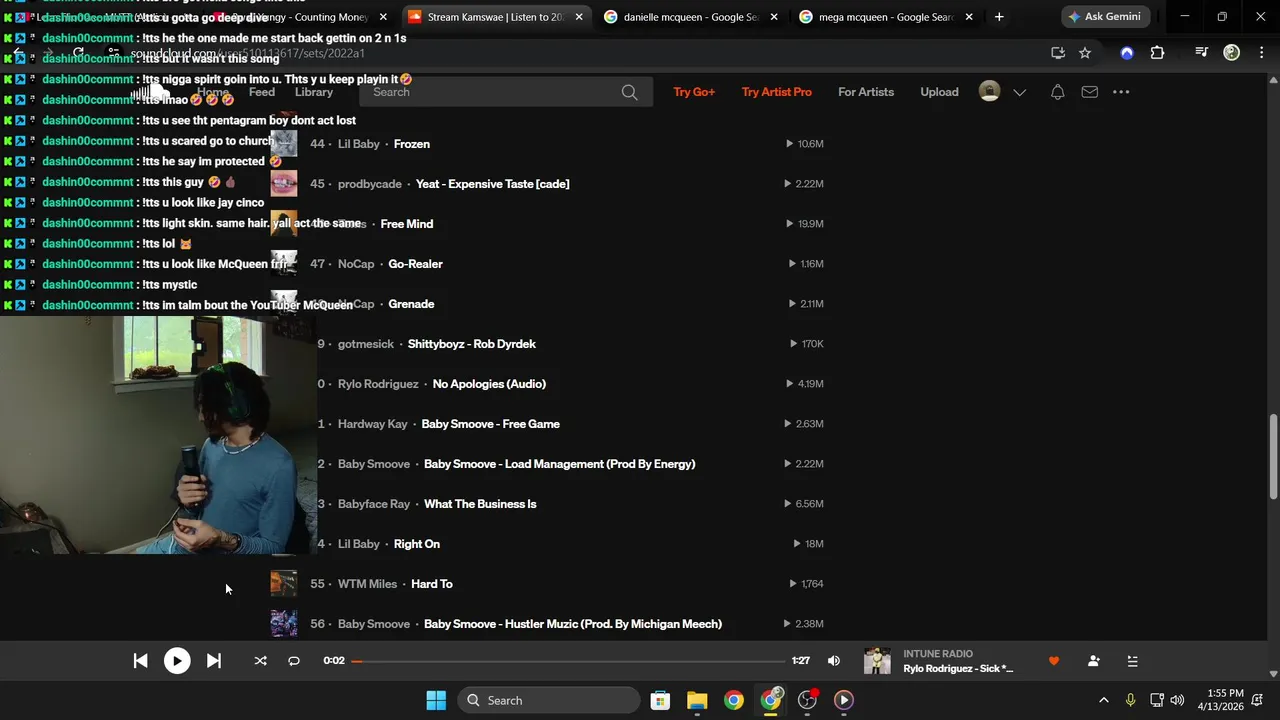Open the notifications bell

[1058, 92]
